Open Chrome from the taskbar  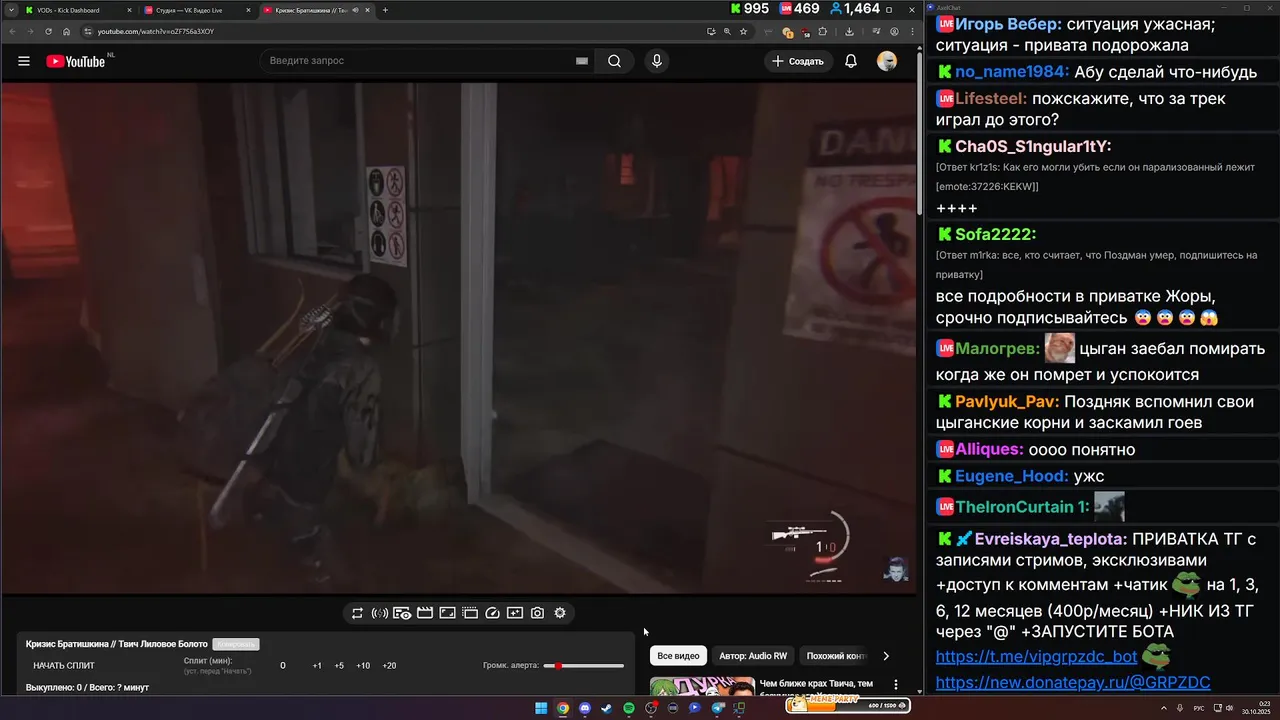coord(563,708)
